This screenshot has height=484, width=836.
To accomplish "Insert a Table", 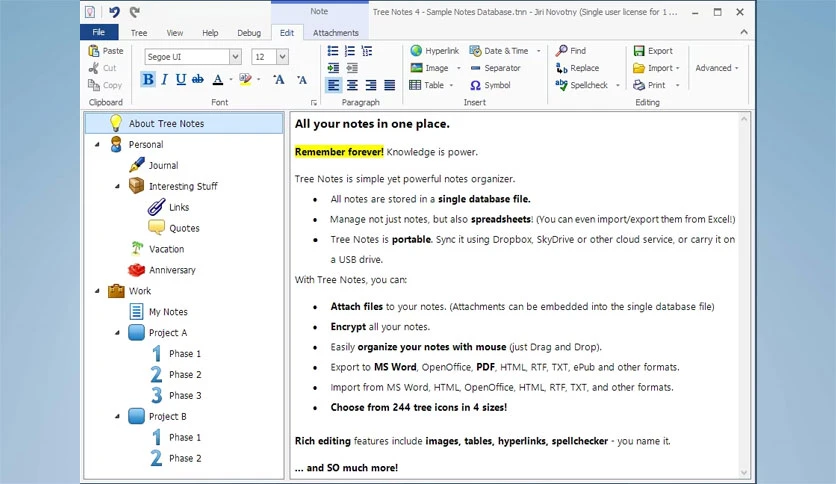I will coord(427,85).
